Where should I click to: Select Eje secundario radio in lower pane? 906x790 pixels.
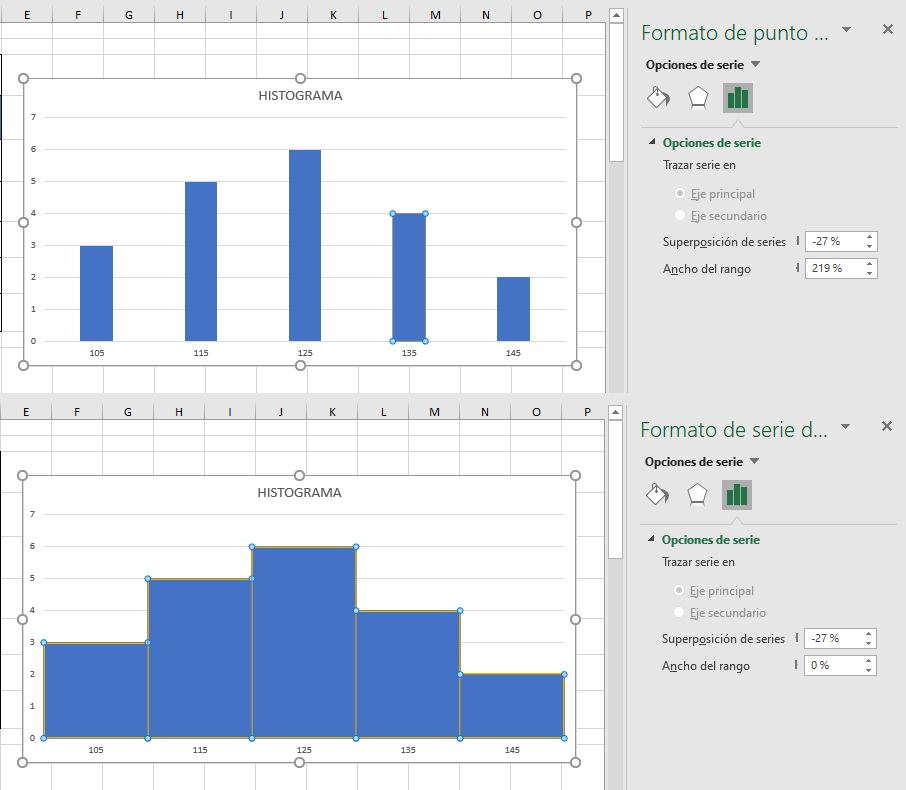(679, 612)
